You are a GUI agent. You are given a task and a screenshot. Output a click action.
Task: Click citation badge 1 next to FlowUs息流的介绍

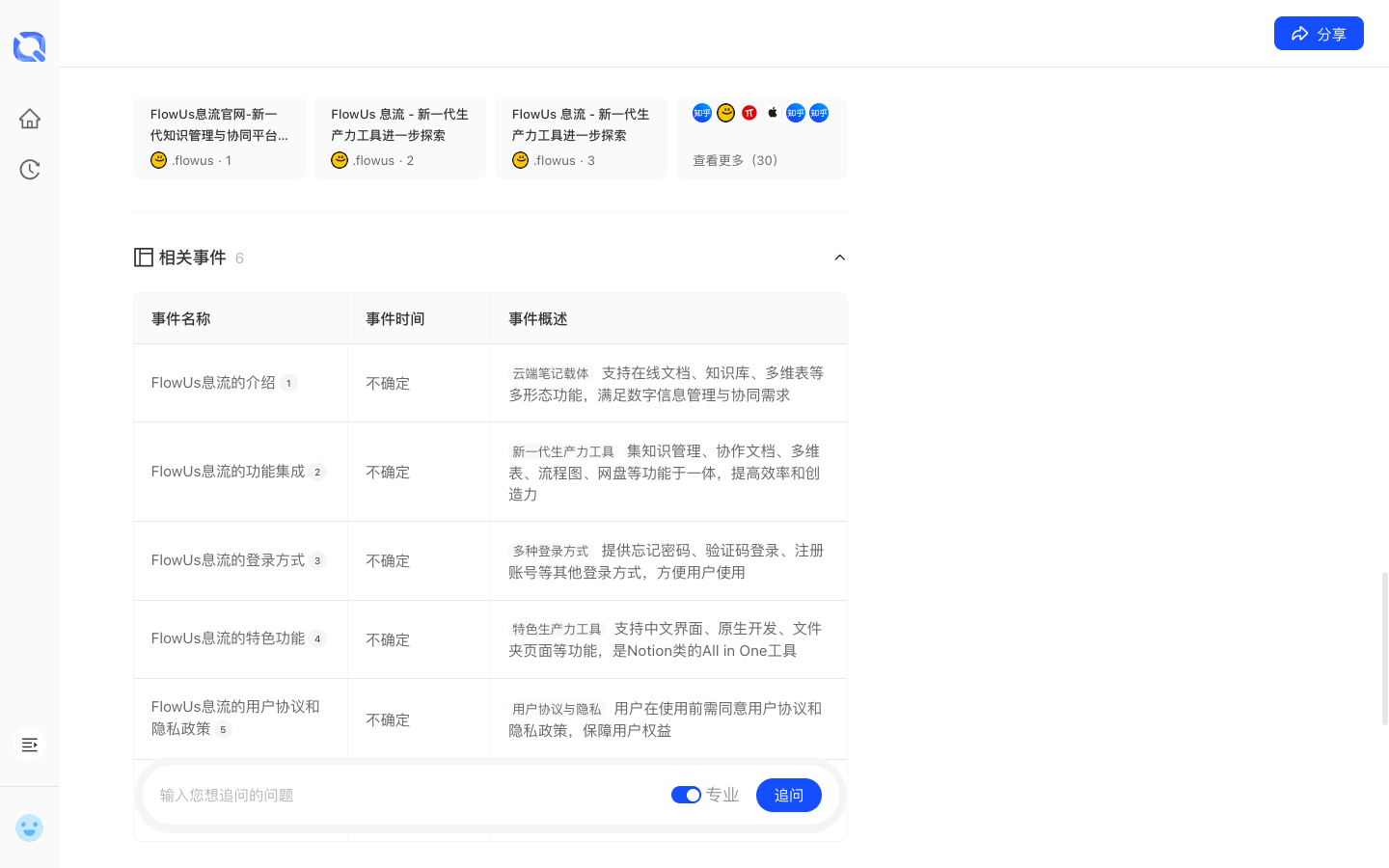pos(288,383)
